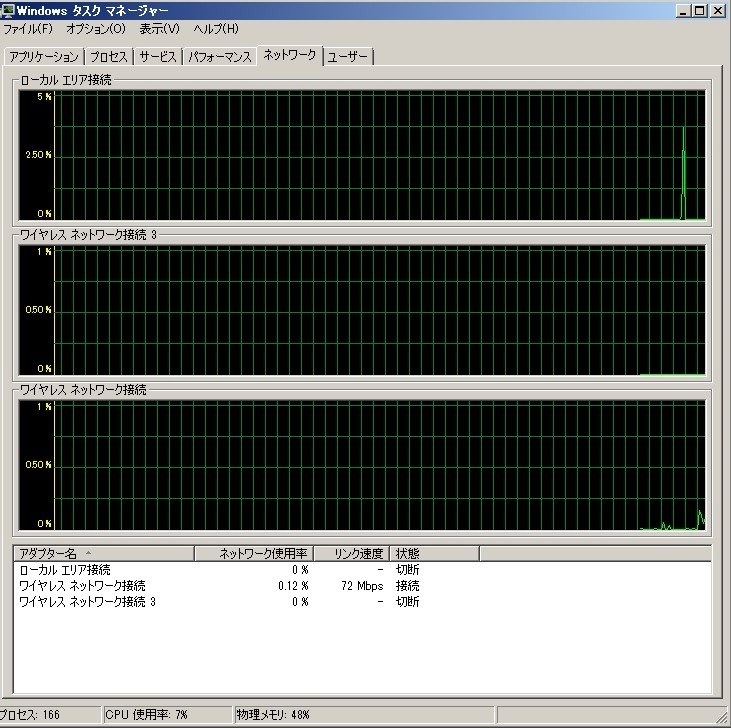Image resolution: width=731 pixels, height=728 pixels.
Task: Click the 0.12 % network usage value
Action: click(x=293, y=586)
